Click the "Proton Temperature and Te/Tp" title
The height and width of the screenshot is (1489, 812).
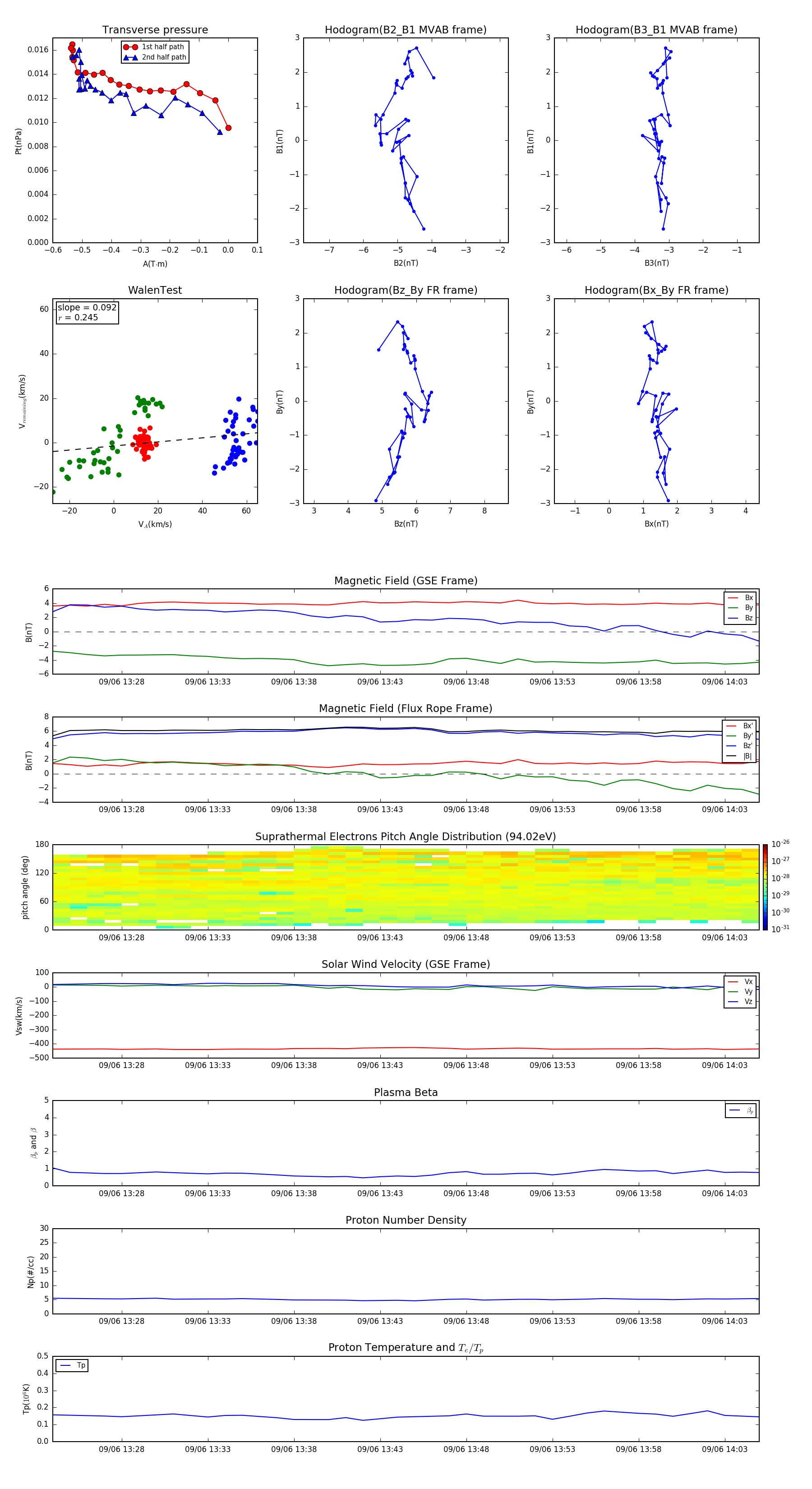[406, 1348]
